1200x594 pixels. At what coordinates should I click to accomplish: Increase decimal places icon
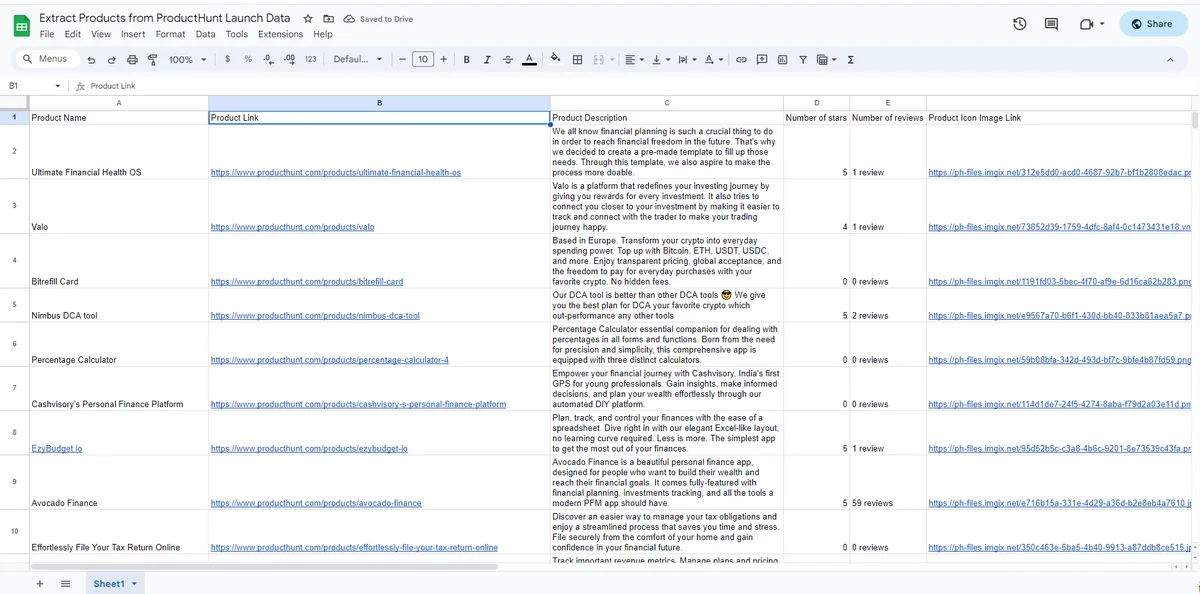290,59
